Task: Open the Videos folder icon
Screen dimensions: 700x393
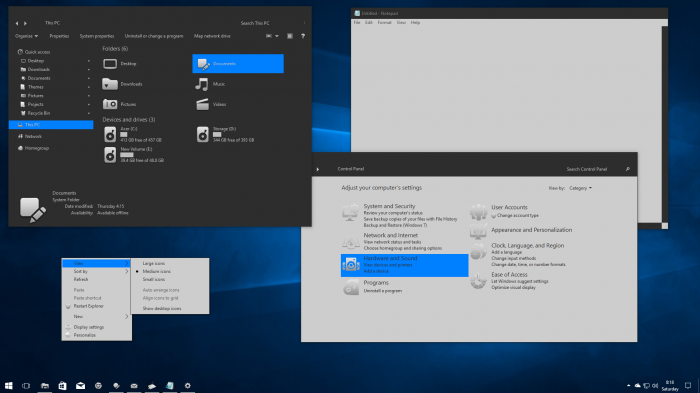Action: coord(202,104)
